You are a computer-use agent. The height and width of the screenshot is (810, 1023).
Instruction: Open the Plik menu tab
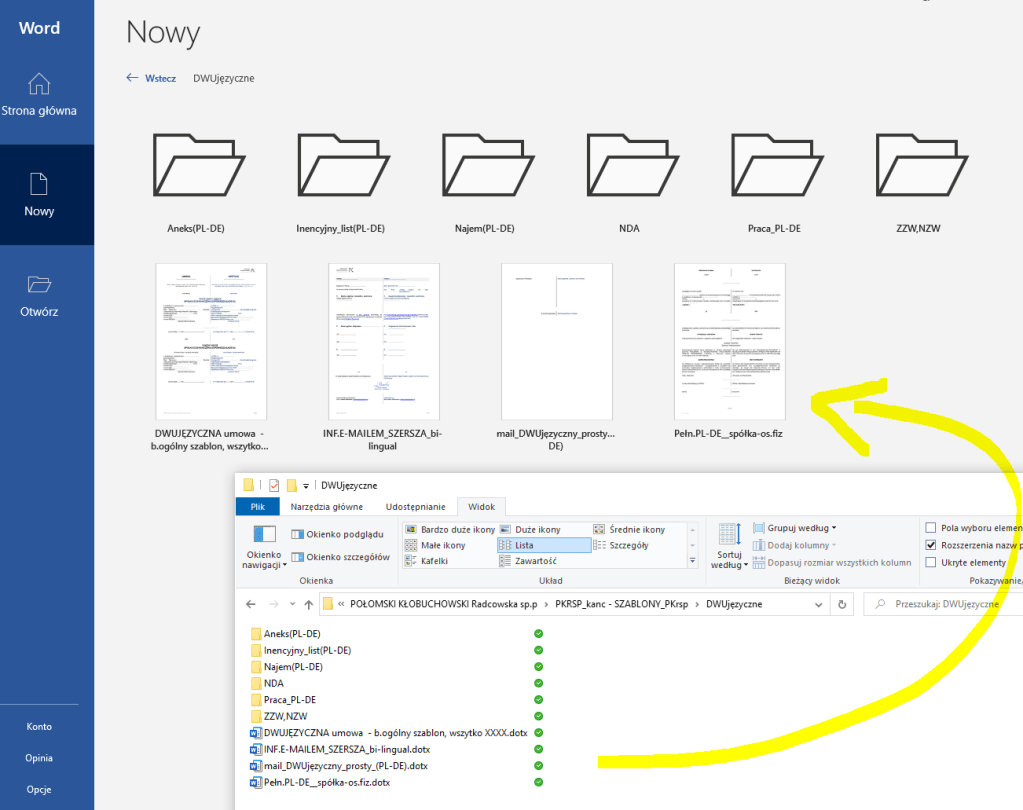(x=257, y=507)
